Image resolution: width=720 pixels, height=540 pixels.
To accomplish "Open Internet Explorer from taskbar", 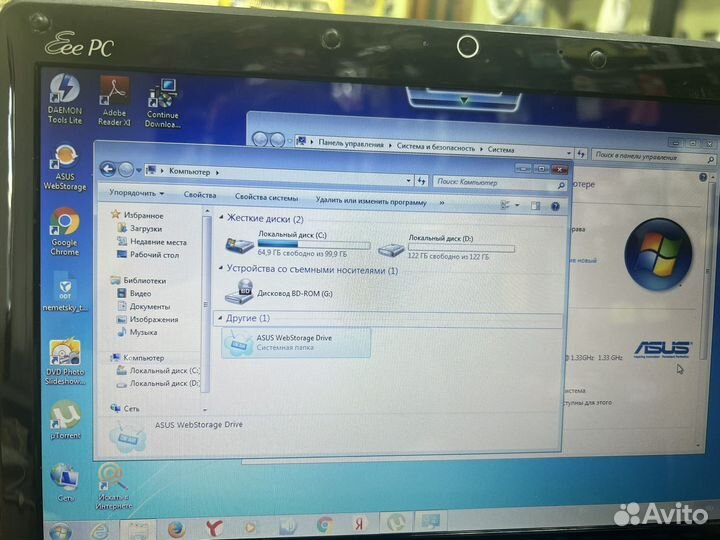I will (99, 531).
